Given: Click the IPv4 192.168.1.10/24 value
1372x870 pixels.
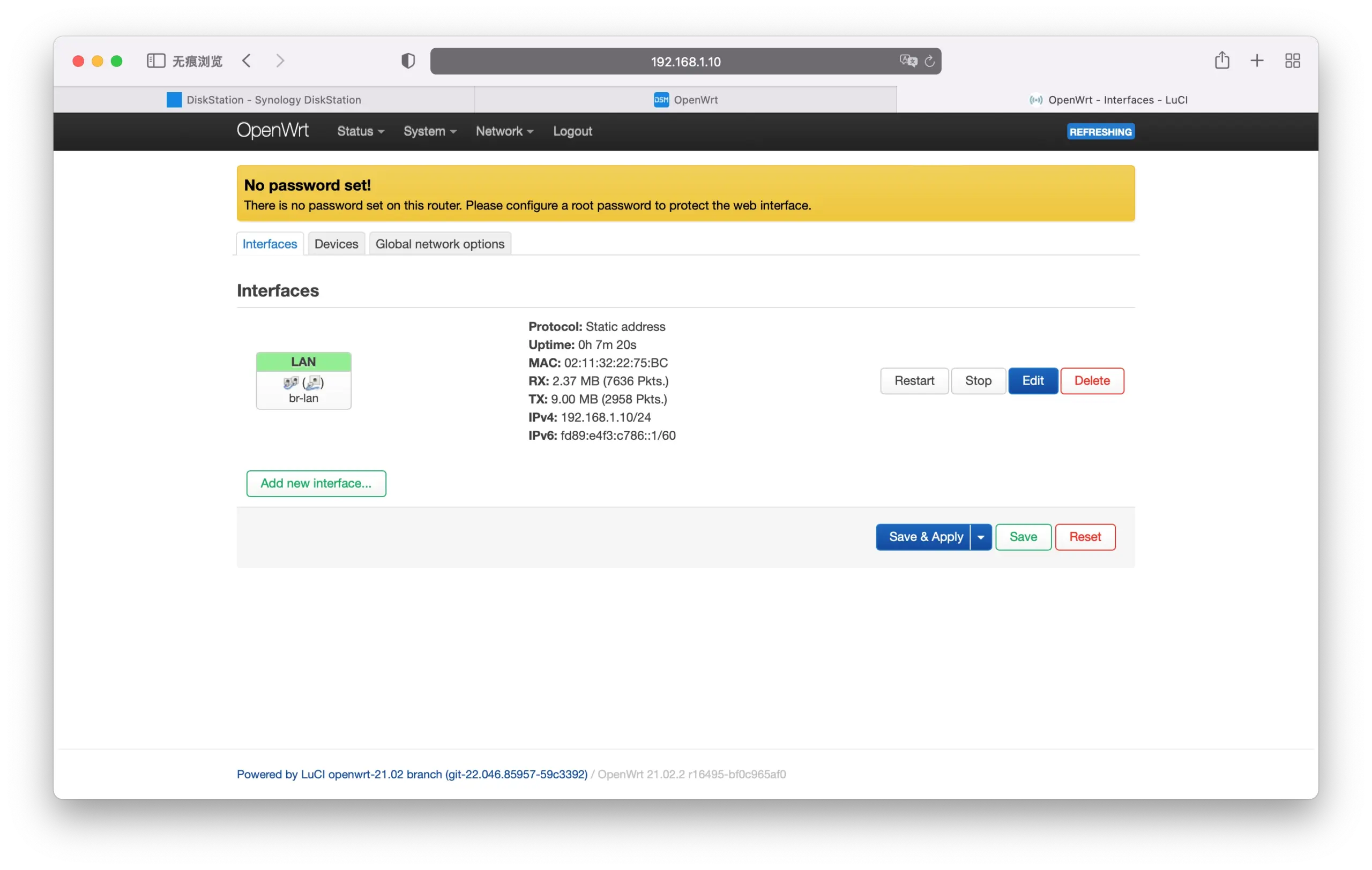Looking at the screenshot, I should coord(606,417).
